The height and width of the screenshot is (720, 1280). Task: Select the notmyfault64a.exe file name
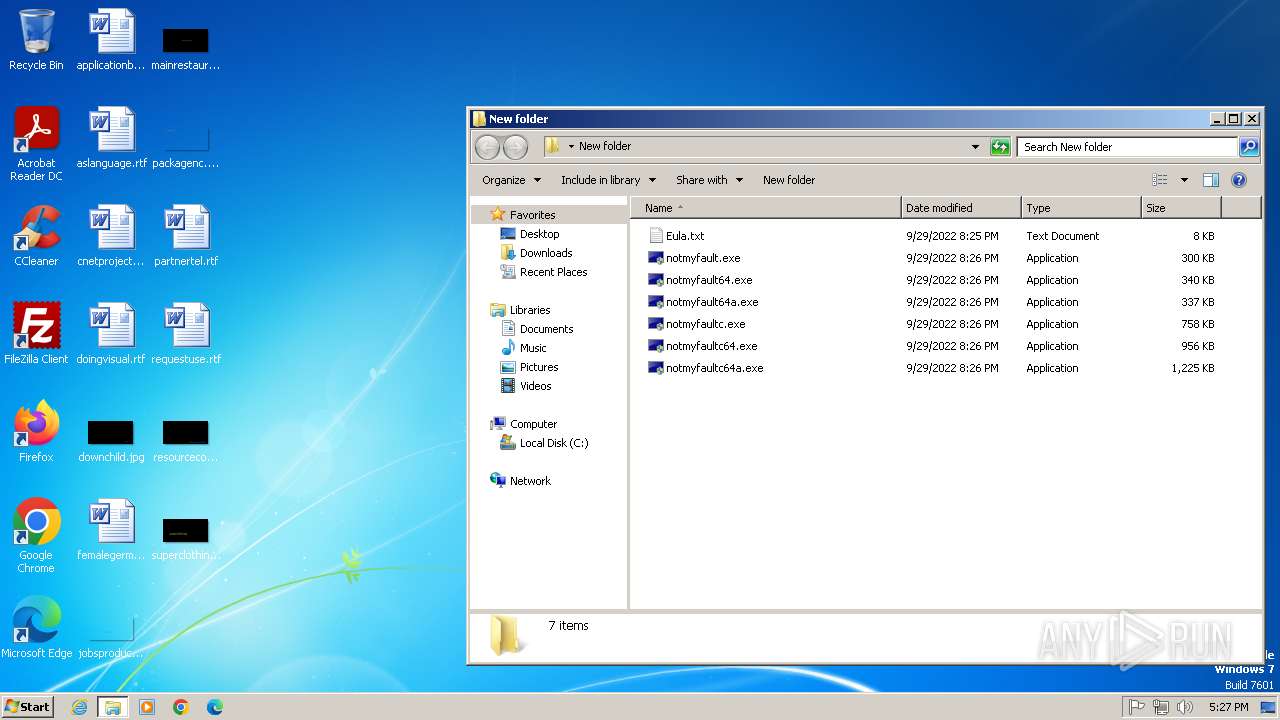pos(712,302)
